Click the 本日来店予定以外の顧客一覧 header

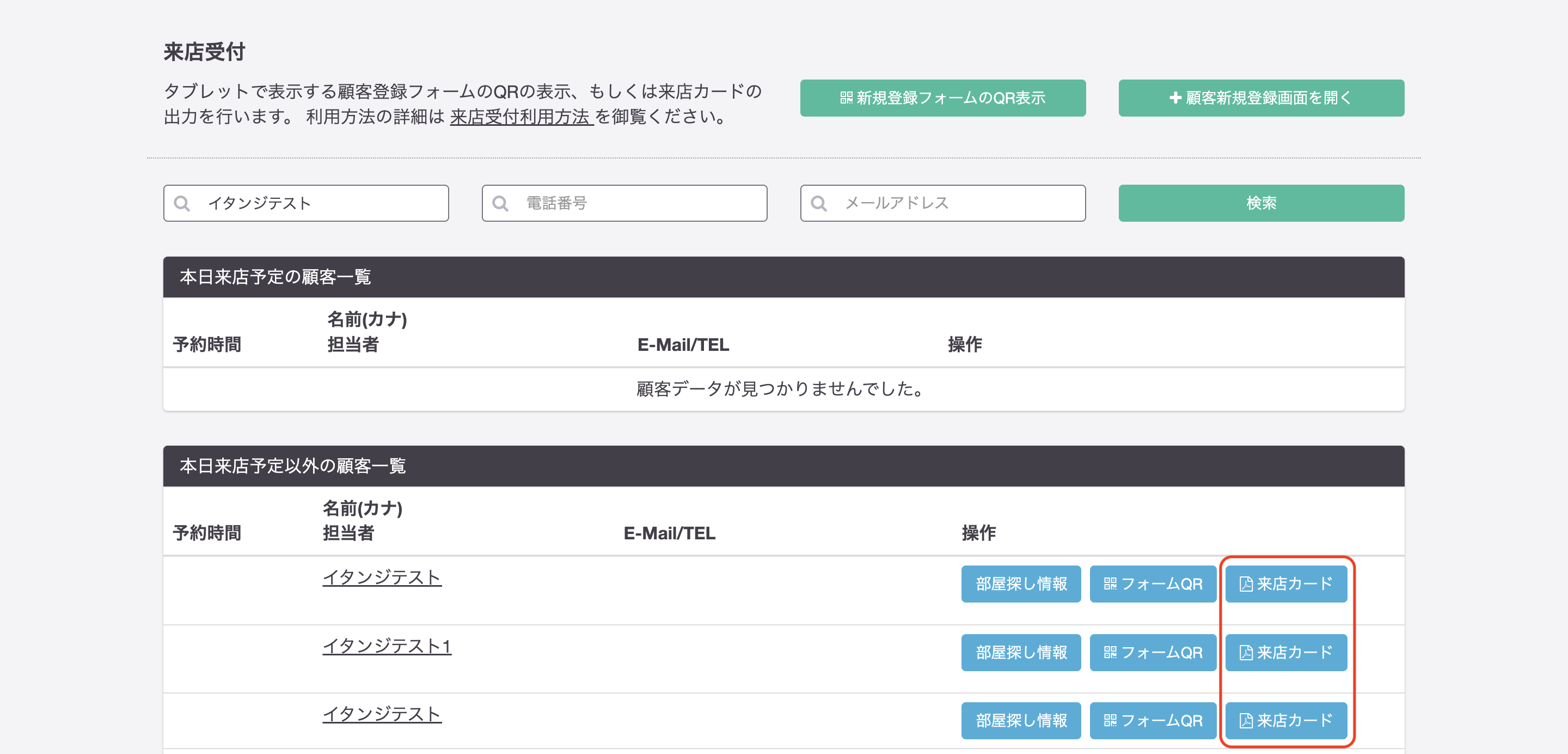(783, 465)
